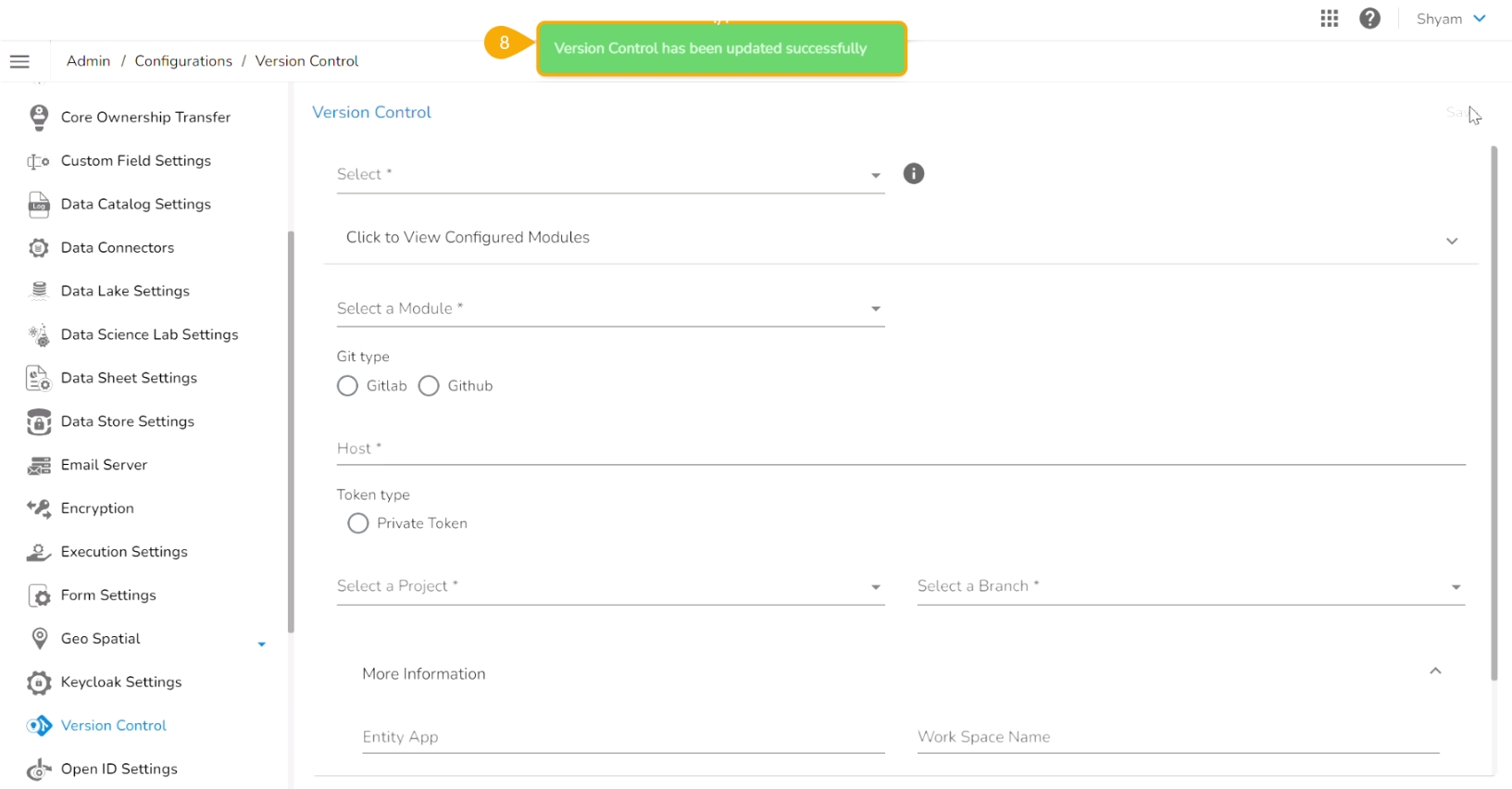1512x789 pixels.
Task: Click the Encryption key icon
Action: [39, 508]
